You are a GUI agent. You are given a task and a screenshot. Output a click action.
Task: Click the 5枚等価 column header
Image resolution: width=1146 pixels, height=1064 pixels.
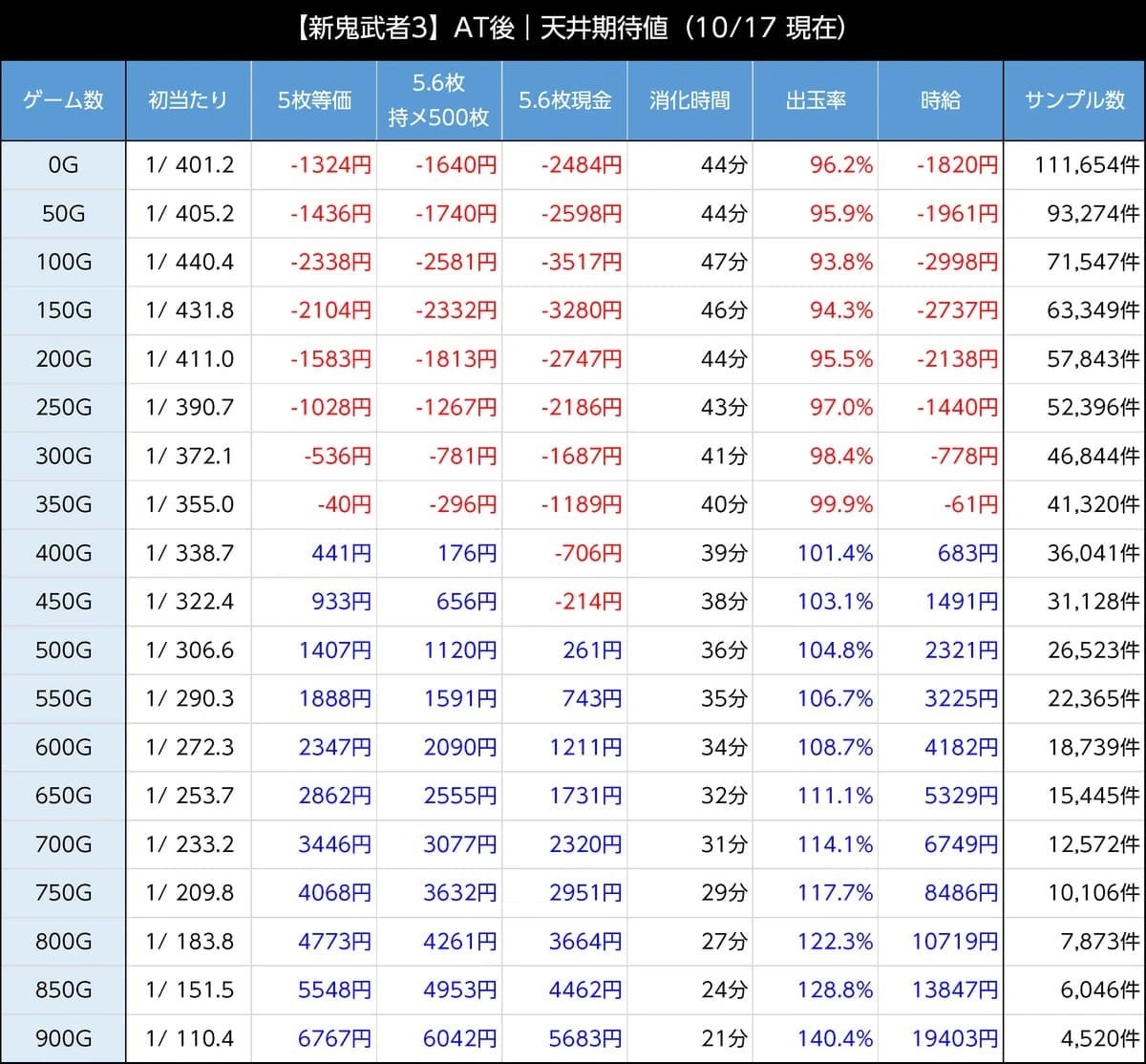click(x=314, y=100)
